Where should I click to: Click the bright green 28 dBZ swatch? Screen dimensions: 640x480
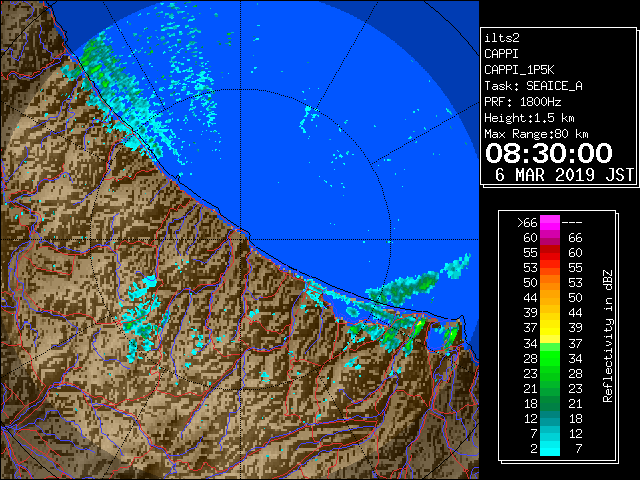pyautogui.click(x=550, y=358)
